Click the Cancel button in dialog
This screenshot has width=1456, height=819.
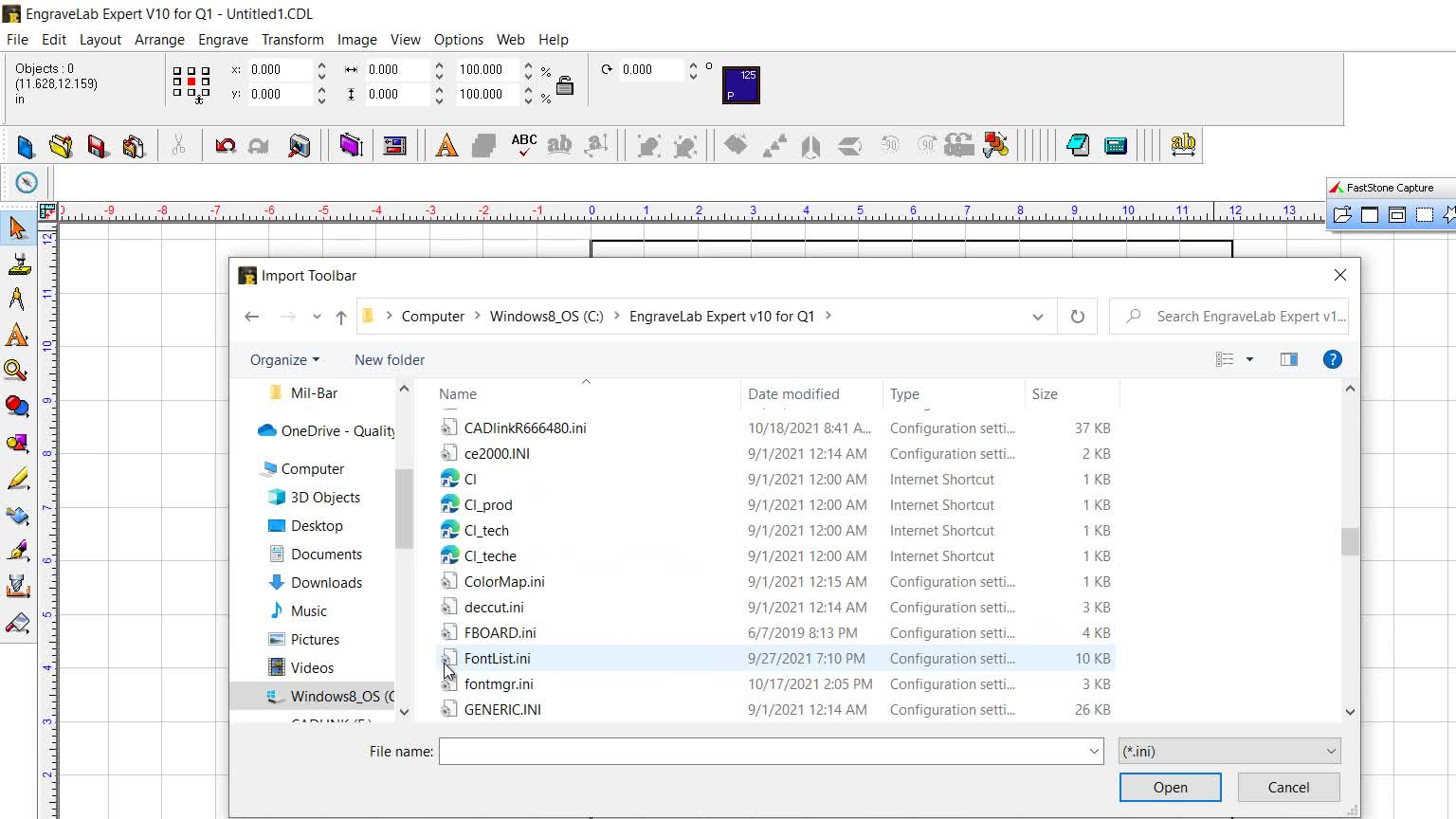pyautogui.click(x=1288, y=788)
